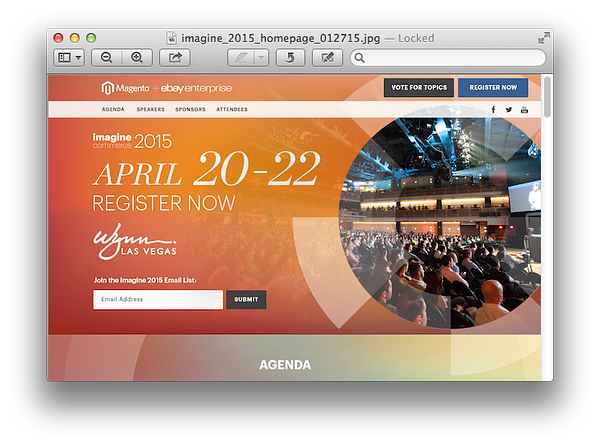
Task: Maximize the window with green button
Action: [x=91, y=38]
